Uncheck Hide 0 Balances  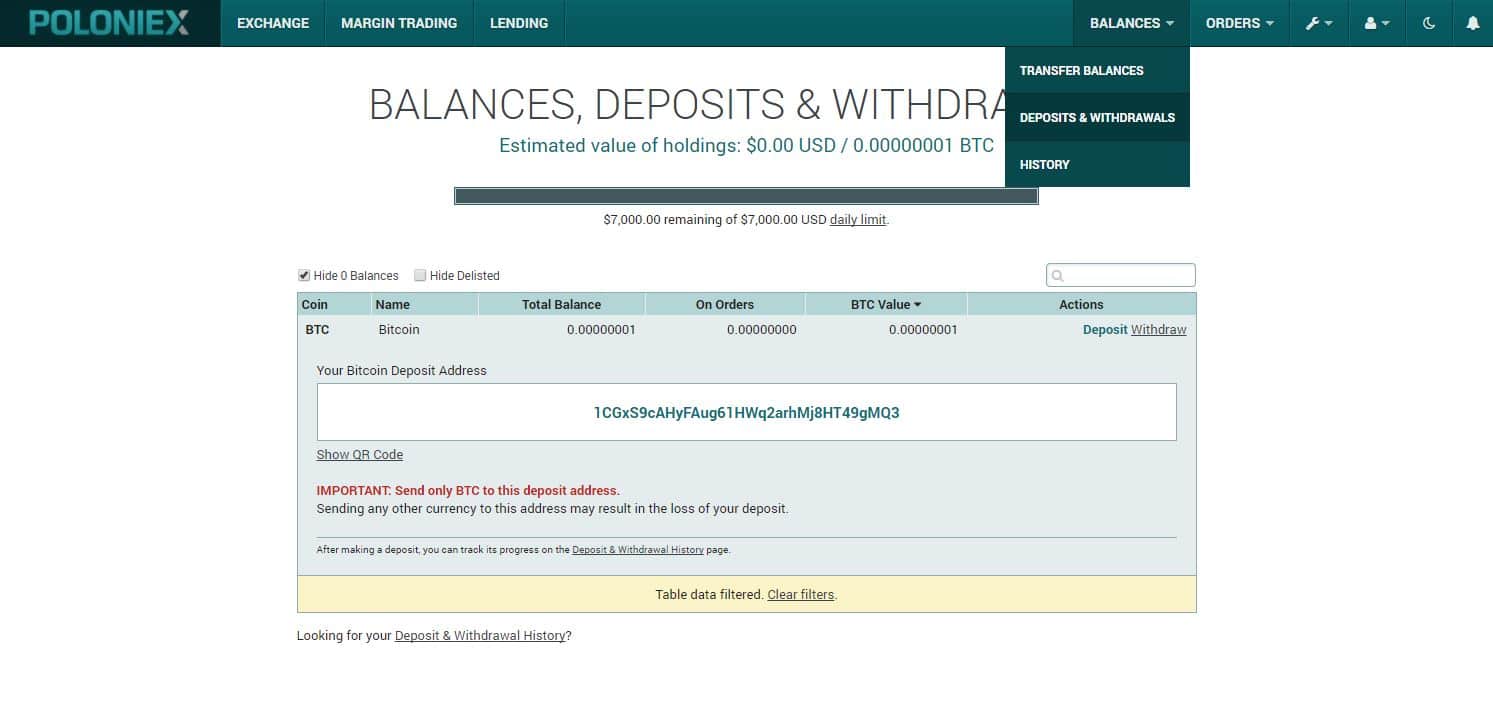pos(303,275)
